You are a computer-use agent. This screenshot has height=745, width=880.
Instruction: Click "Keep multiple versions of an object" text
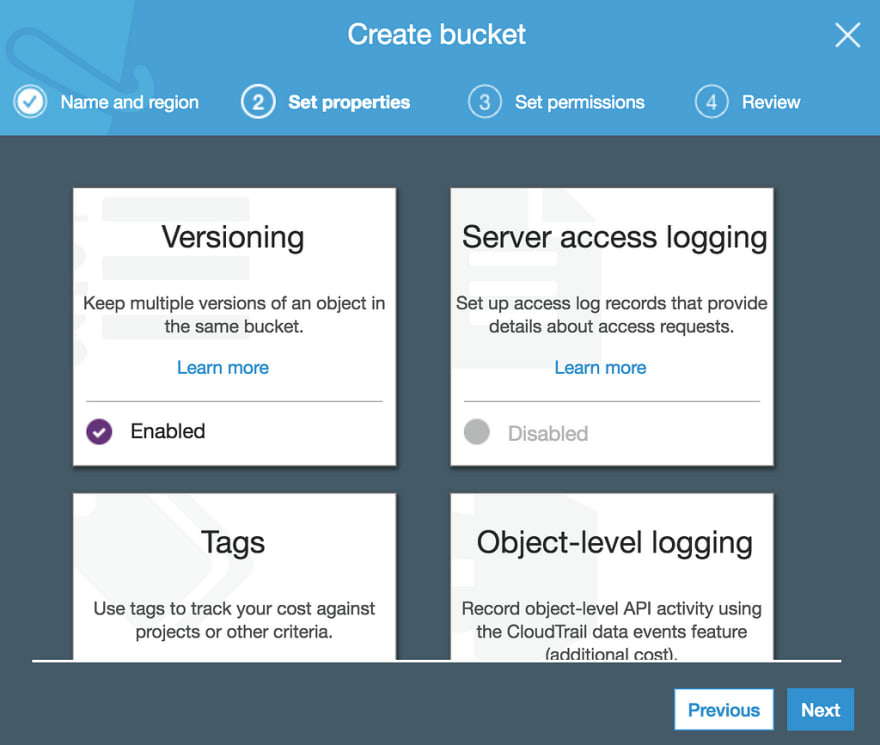click(234, 315)
